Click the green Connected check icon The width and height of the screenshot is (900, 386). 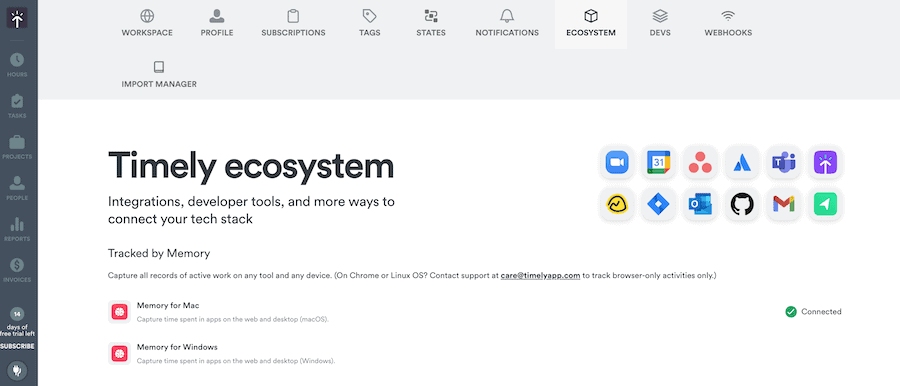[791, 312]
